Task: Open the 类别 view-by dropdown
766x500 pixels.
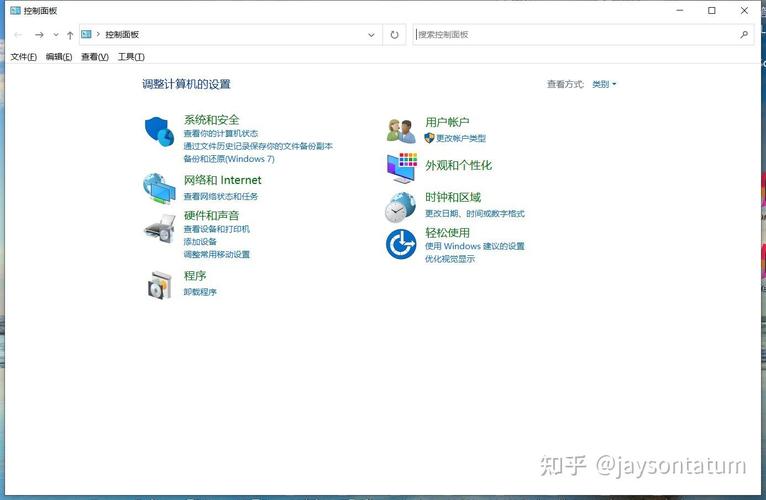Action: pos(604,84)
